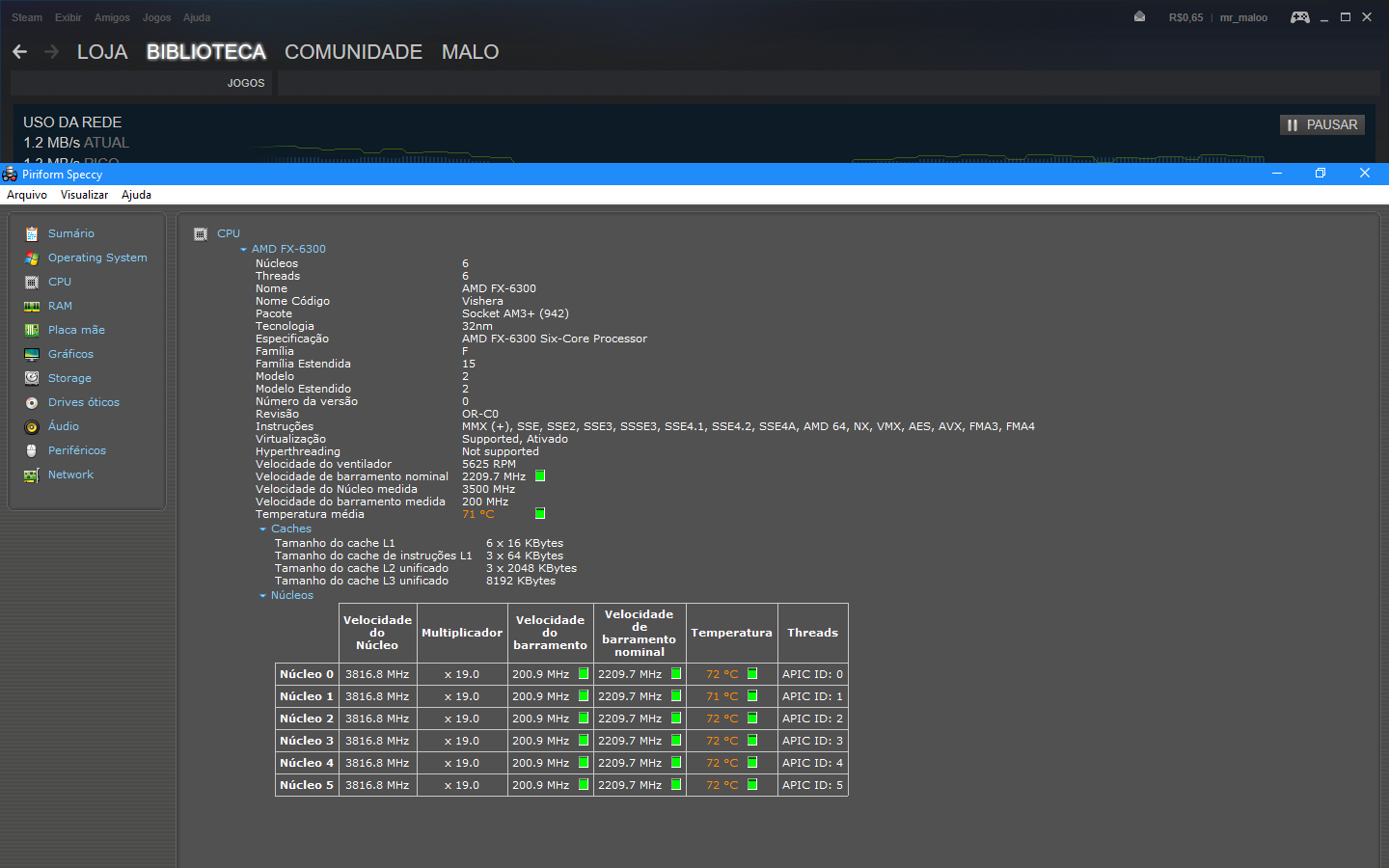The width and height of the screenshot is (1389, 868).
Task: Go to LOJA in Steam
Action: 102,52
